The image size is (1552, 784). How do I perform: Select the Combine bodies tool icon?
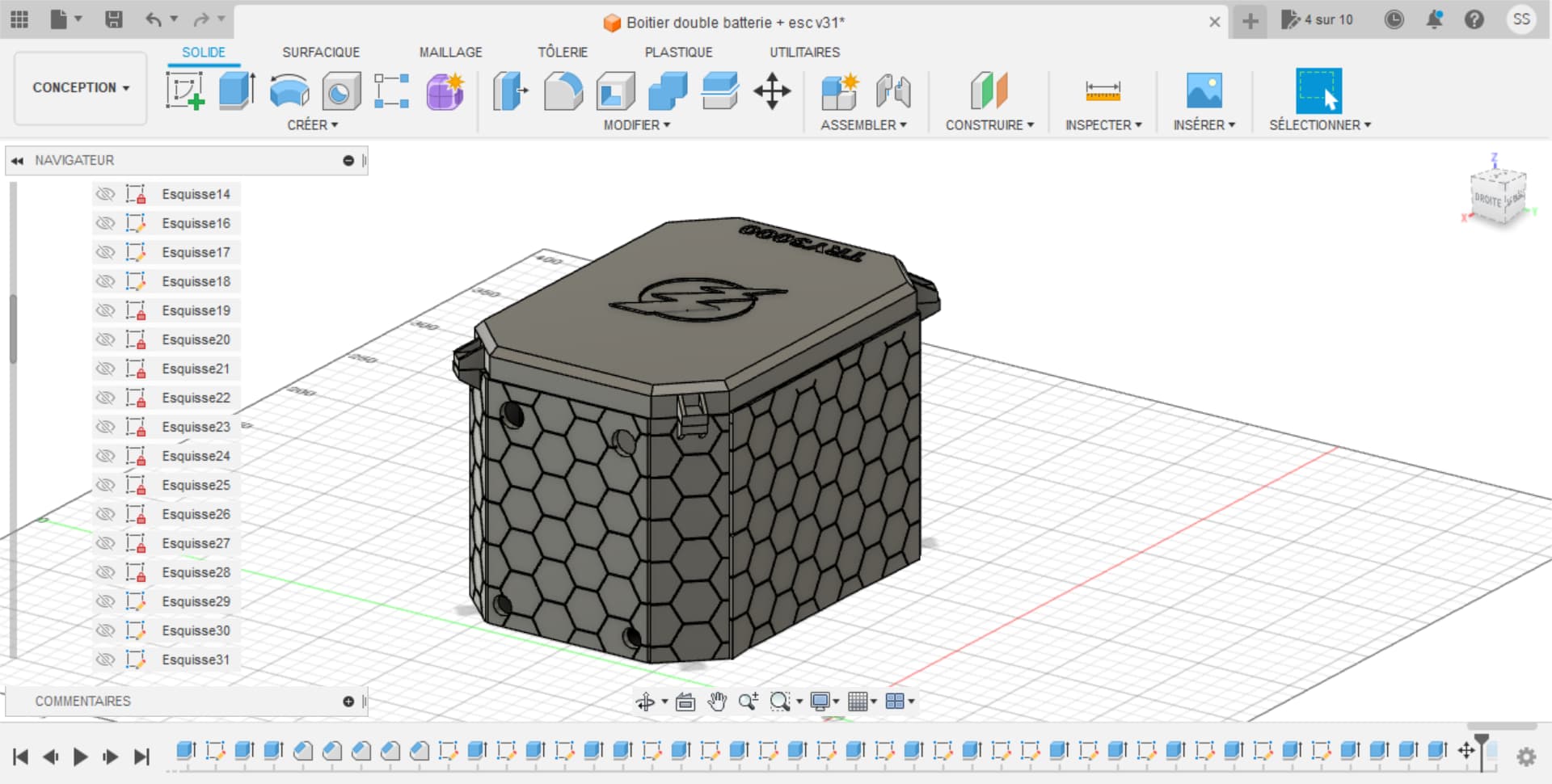(668, 91)
